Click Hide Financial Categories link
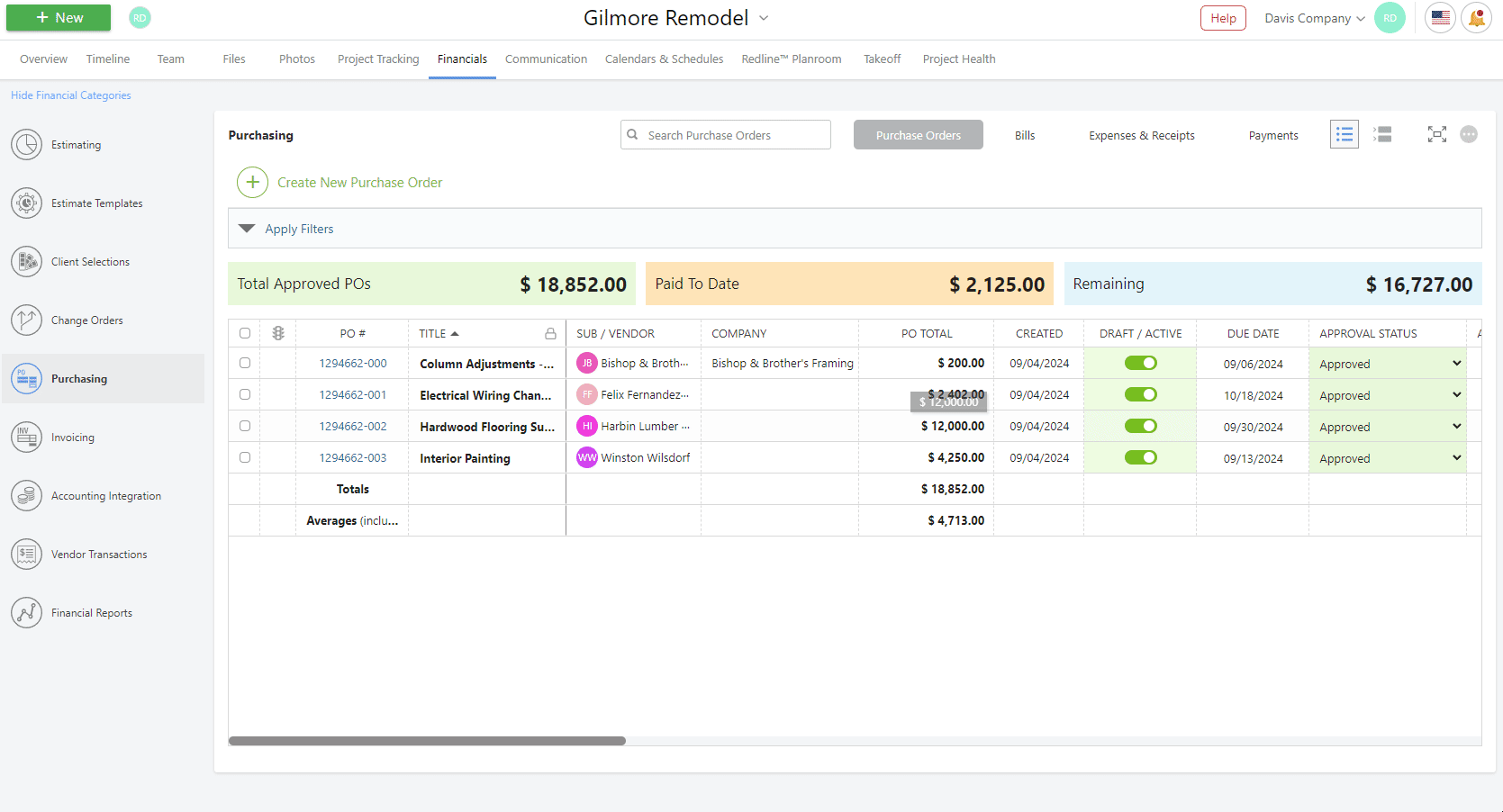This screenshot has height=812, width=1503. tap(71, 95)
